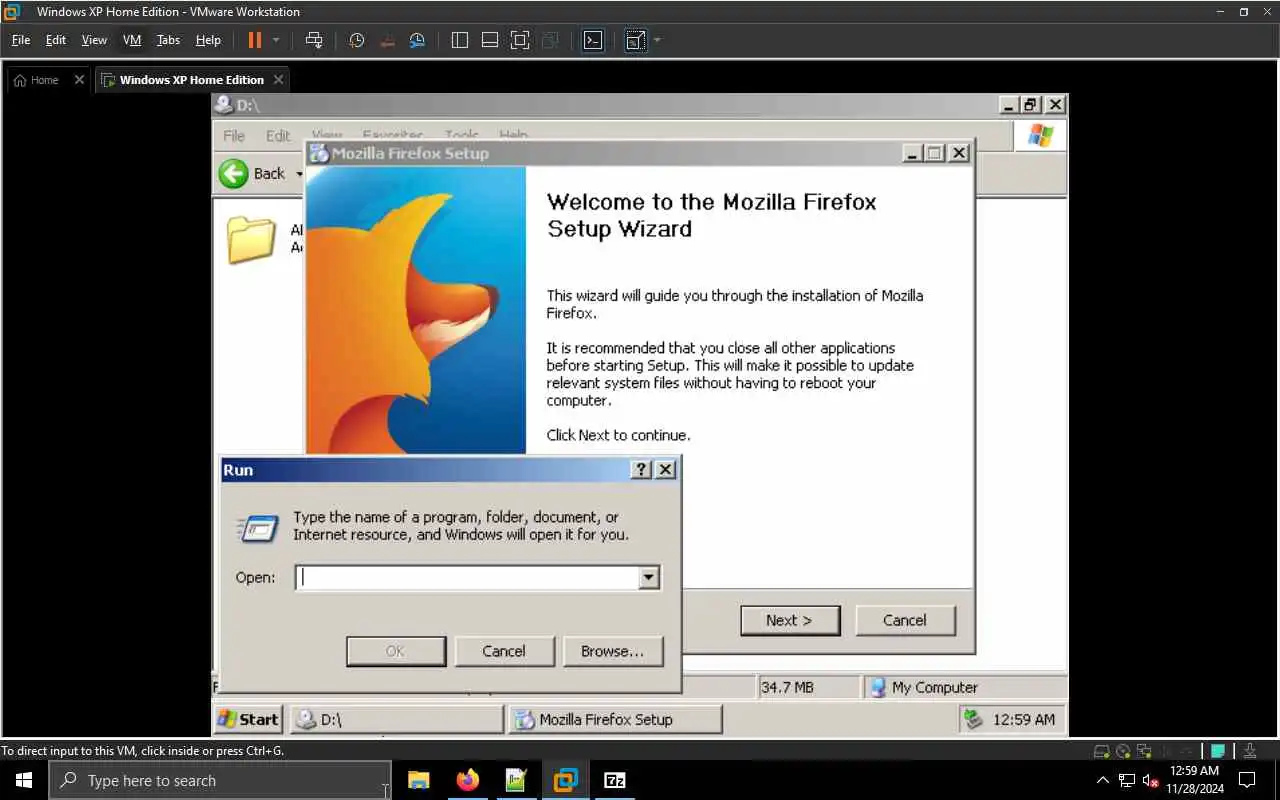The image size is (1280, 800).
Task: Click Cancel in the Run dialog
Action: tap(504, 651)
